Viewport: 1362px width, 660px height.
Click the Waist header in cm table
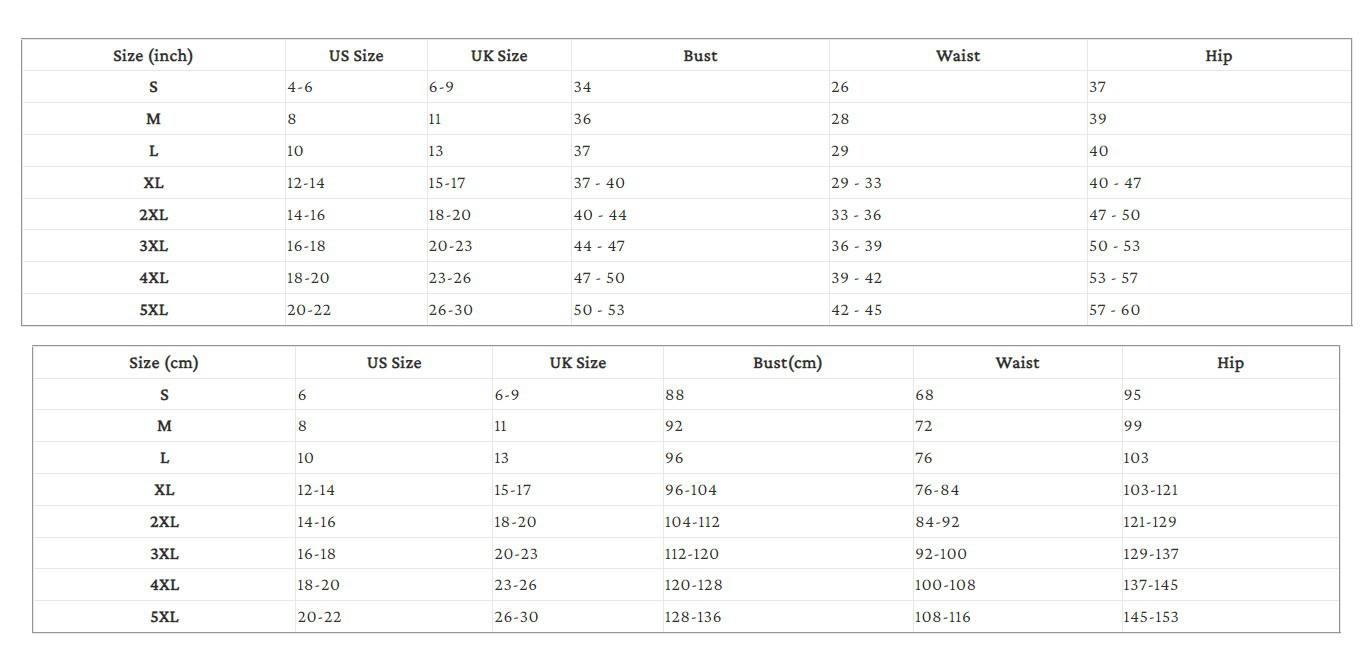pyautogui.click(x=1017, y=363)
